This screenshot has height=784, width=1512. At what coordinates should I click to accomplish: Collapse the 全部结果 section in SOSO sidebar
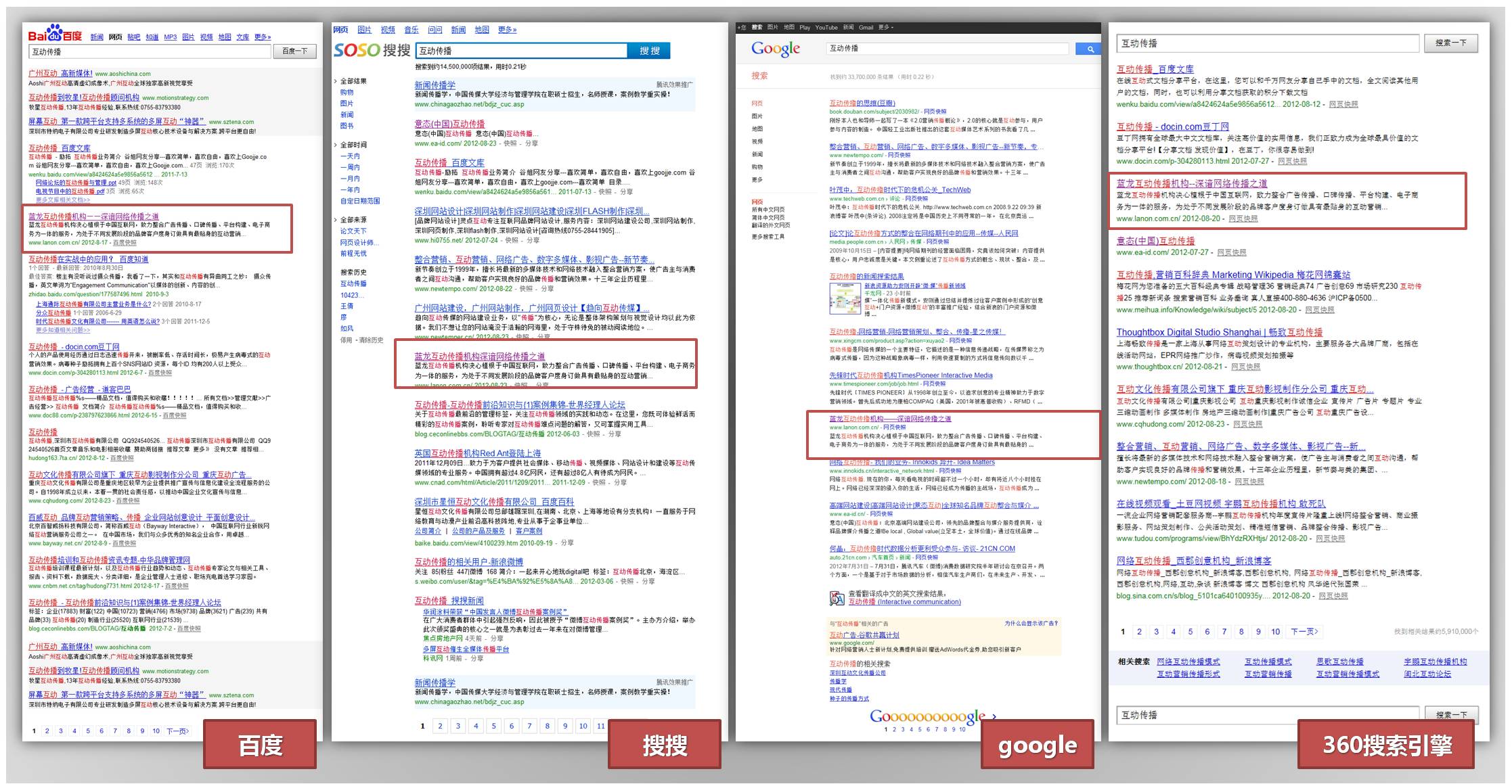336,81
